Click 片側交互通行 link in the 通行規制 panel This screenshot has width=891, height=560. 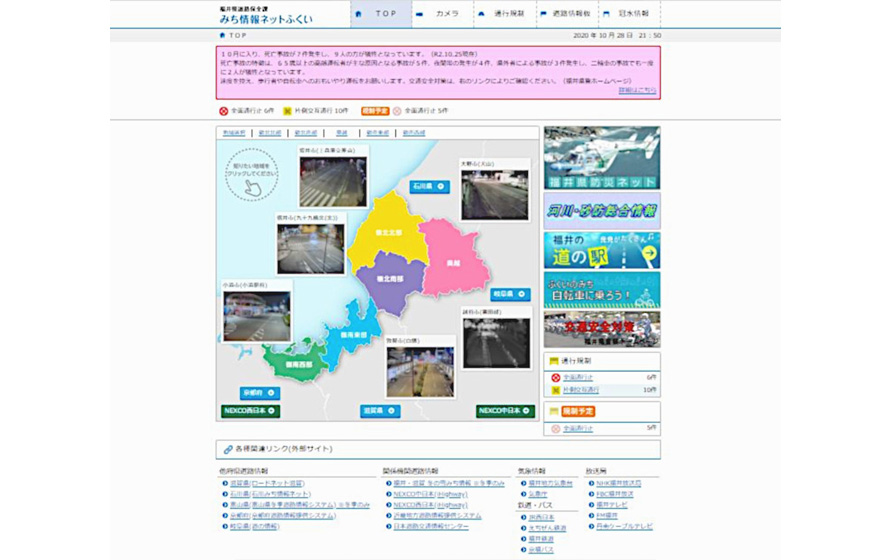[x=581, y=390]
